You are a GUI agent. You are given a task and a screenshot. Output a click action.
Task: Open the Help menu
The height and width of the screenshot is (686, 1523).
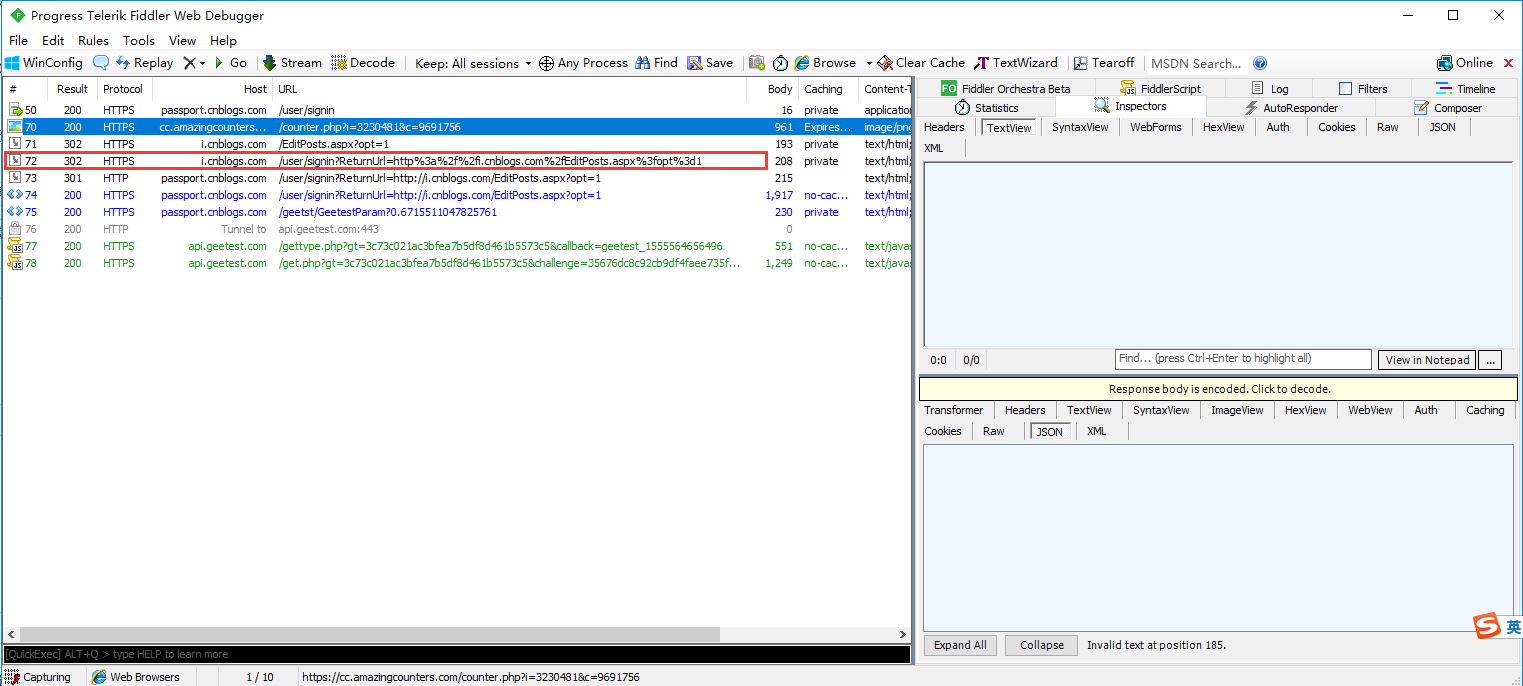pos(223,41)
